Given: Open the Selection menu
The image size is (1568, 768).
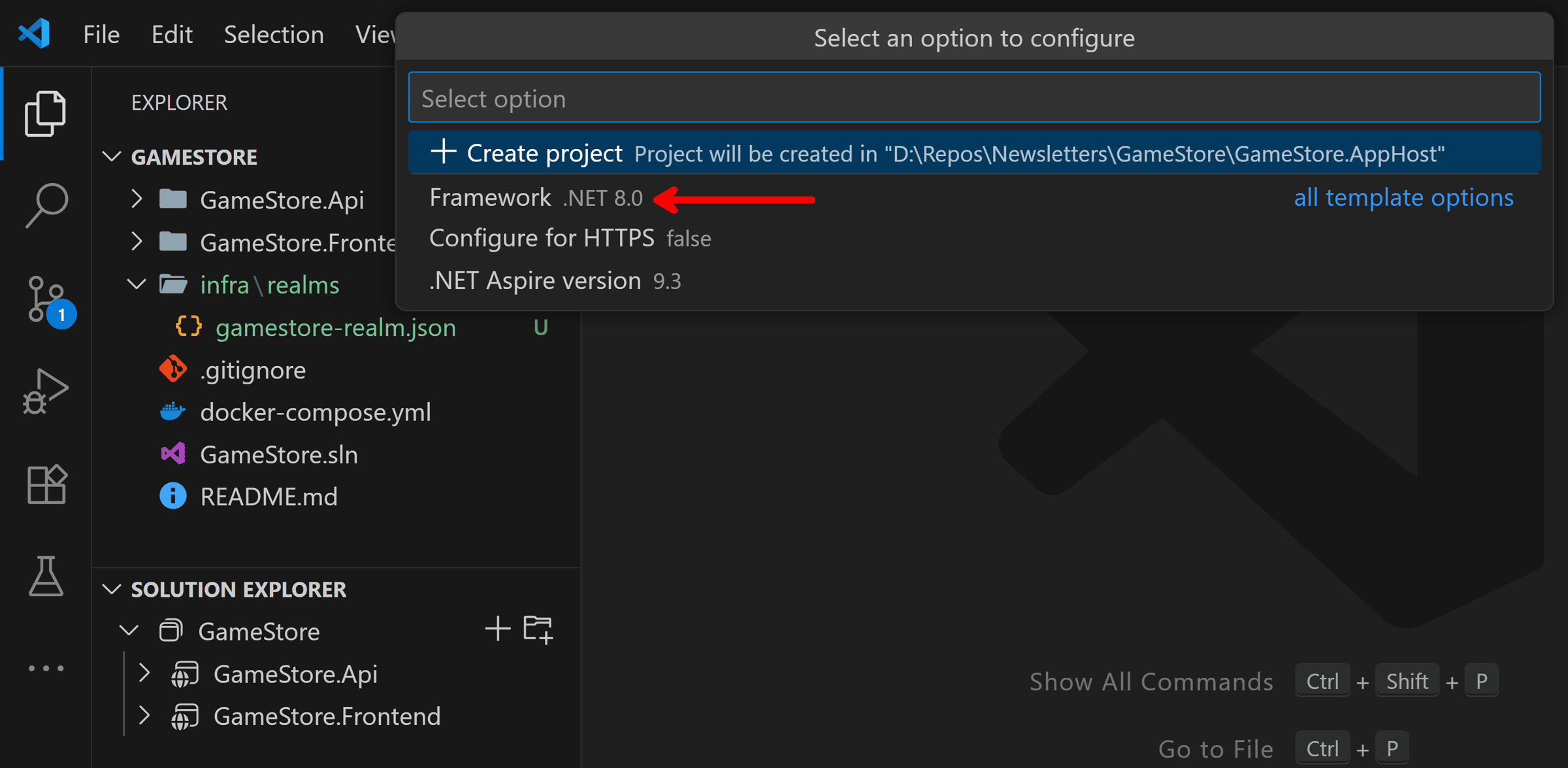Looking at the screenshot, I should [x=274, y=35].
